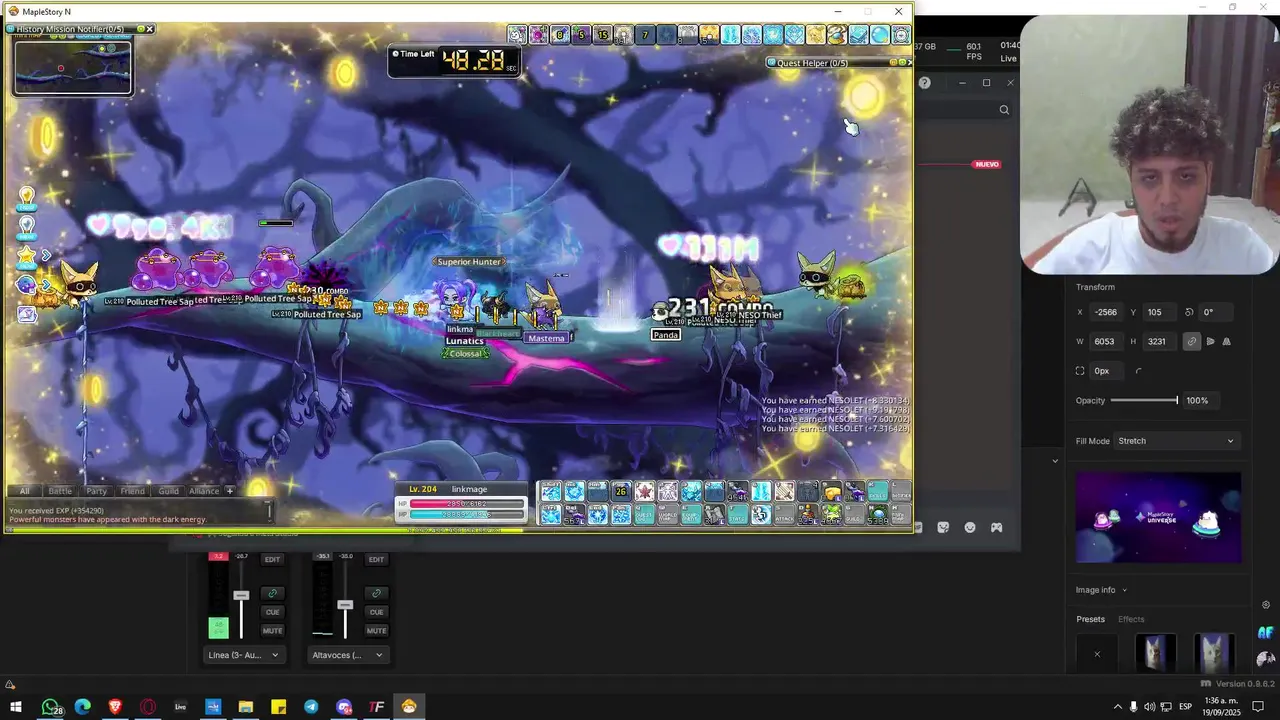Viewport: 1280px width, 720px height.
Task: Click the minimap thumbnail
Action: click(x=72, y=67)
